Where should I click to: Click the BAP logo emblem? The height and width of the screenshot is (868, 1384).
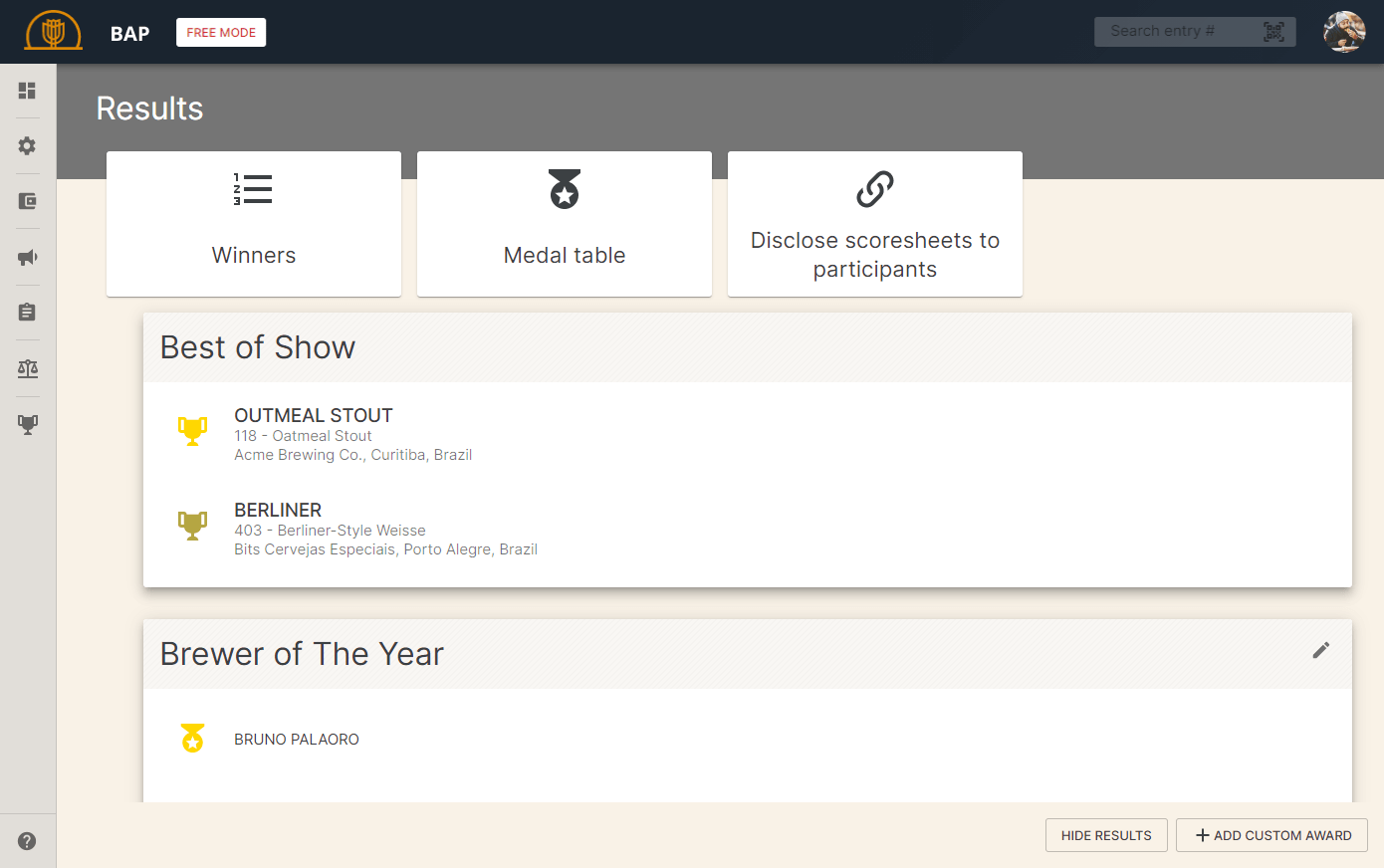[x=54, y=32]
